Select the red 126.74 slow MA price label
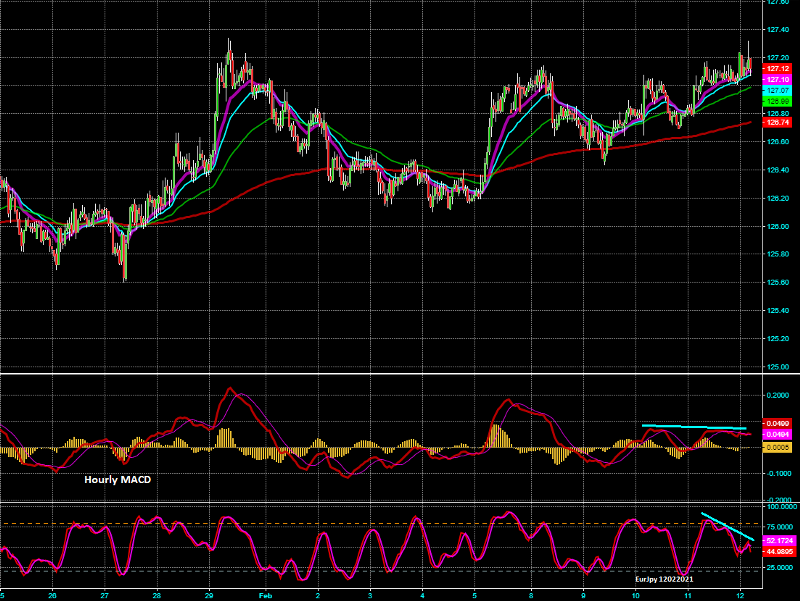The height and width of the screenshot is (601, 800). coord(778,122)
